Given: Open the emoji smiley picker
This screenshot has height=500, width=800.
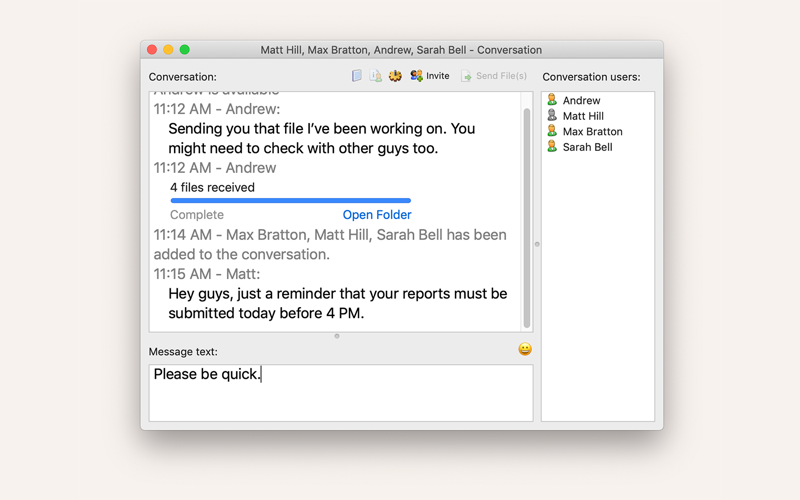Looking at the screenshot, I should click(525, 349).
